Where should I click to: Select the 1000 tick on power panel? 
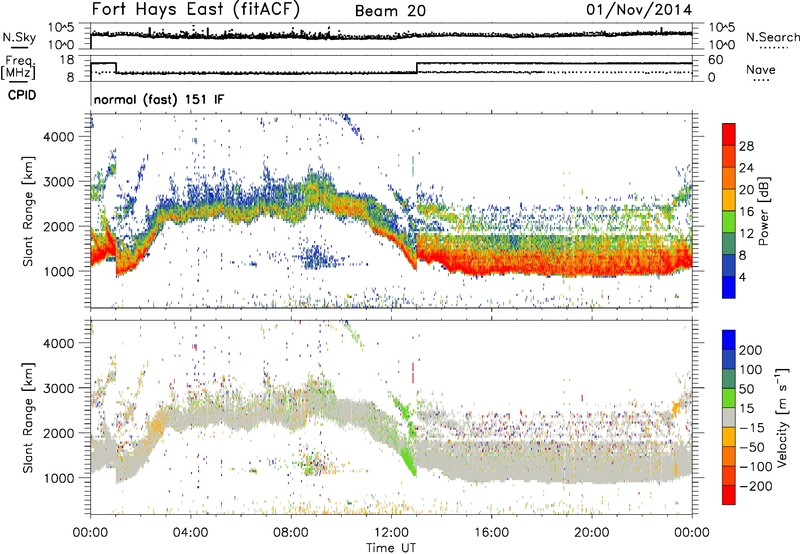point(58,271)
